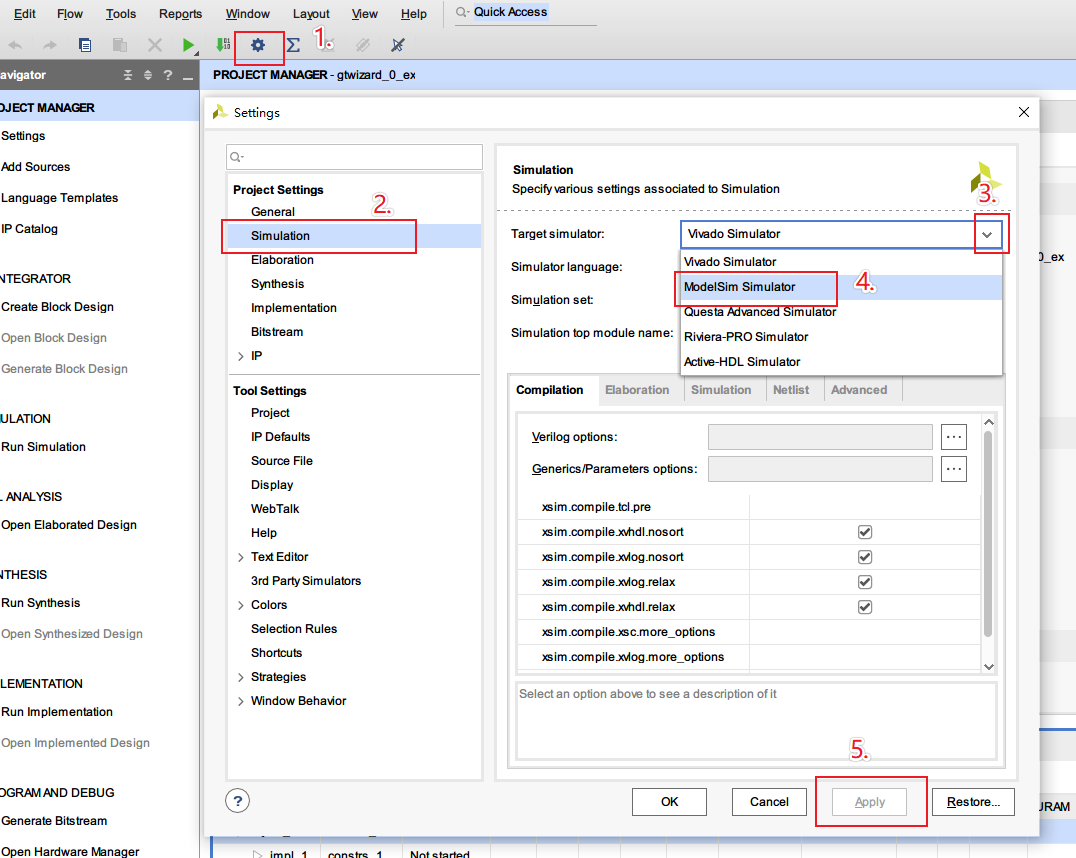The width and height of the screenshot is (1076, 858).
Task: Close the Settings dialog
Action: point(1023,112)
